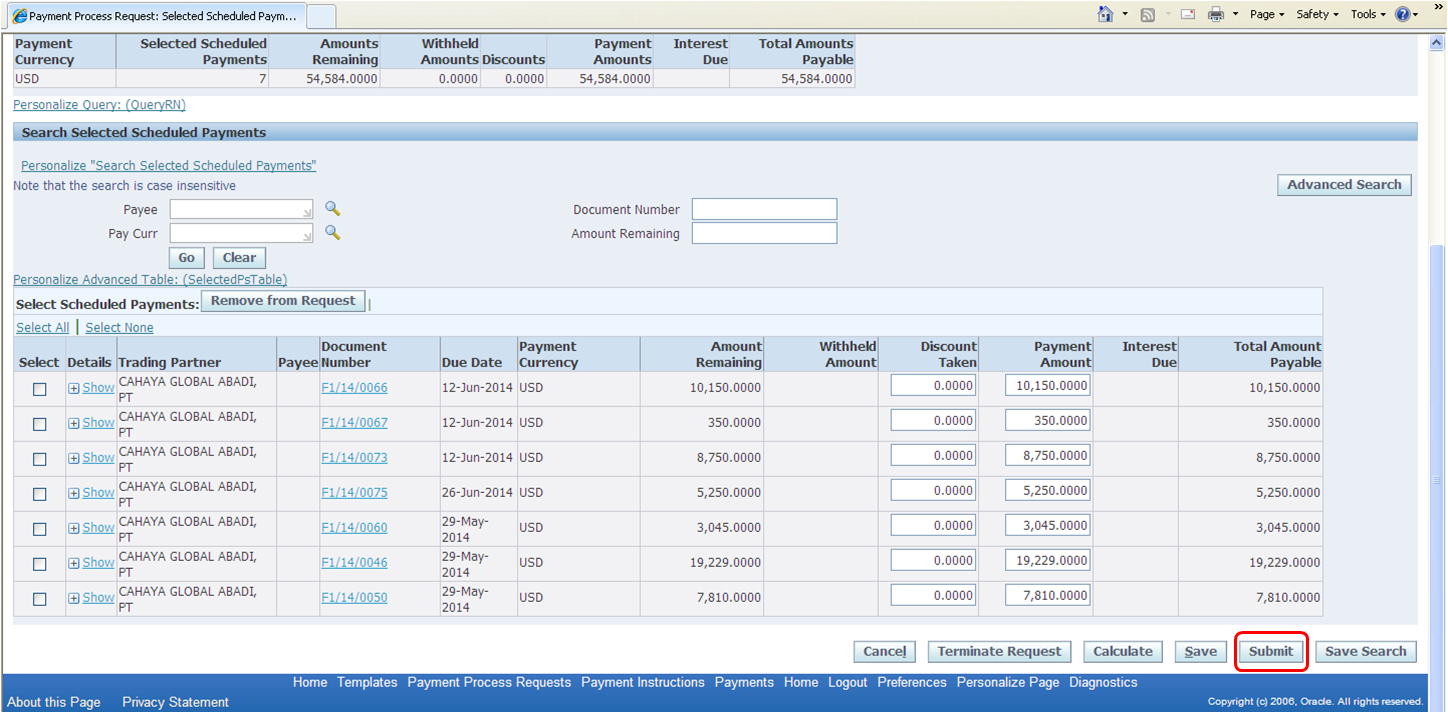Screen dimensions: 1448x713
Task: Select the Payment Process Request browser tab
Action: [x=150, y=17]
